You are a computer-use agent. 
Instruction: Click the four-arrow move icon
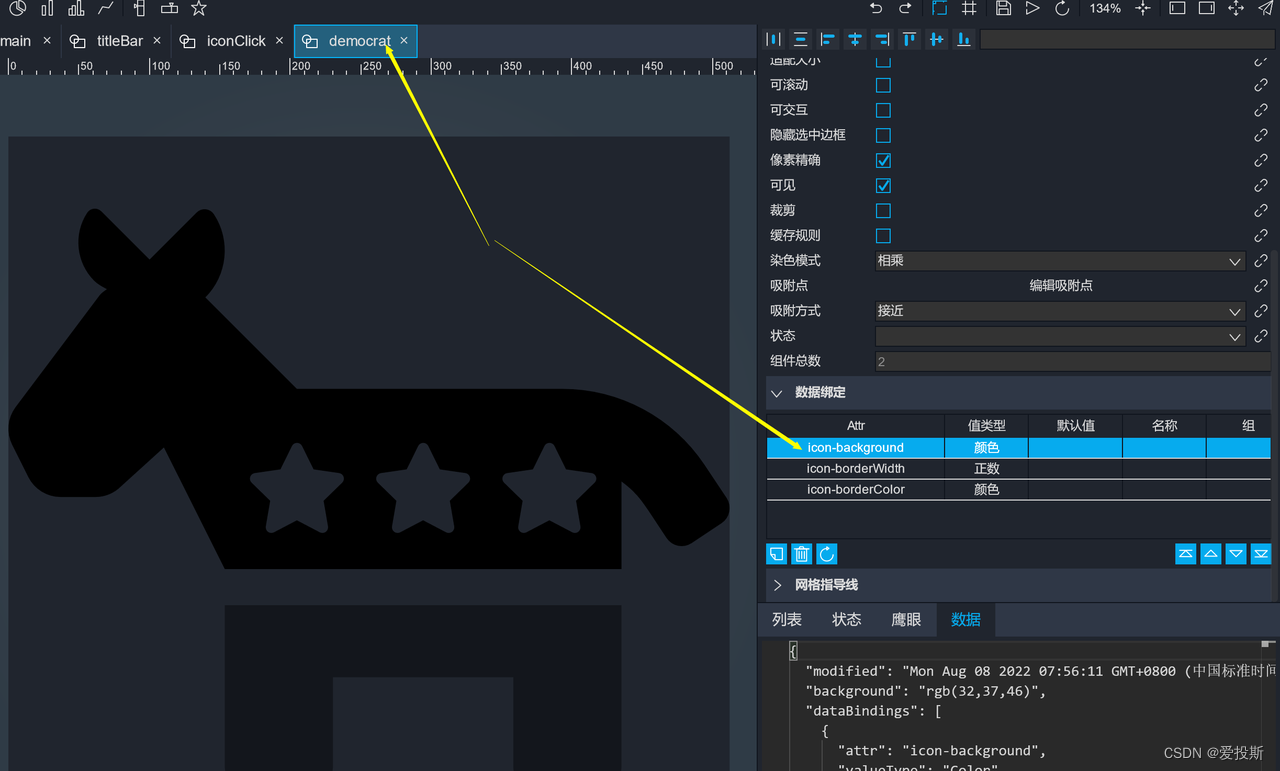click(x=1236, y=8)
